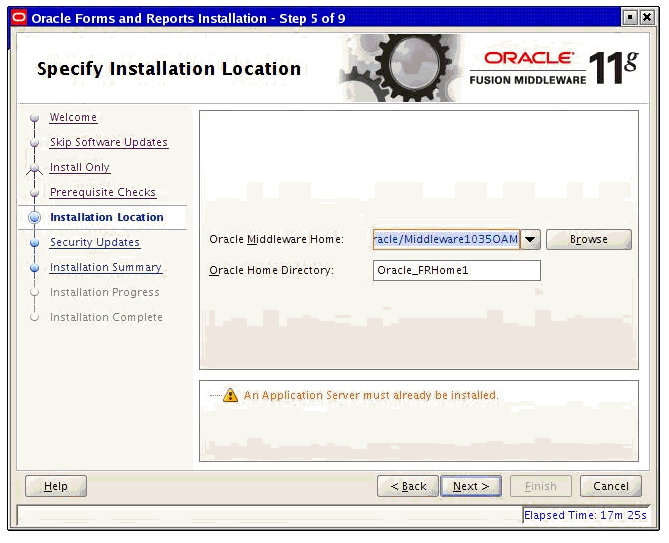The width and height of the screenshot is (669, 543).
Task: Open Prerequisite Checks step
Action: coord(103,192)
